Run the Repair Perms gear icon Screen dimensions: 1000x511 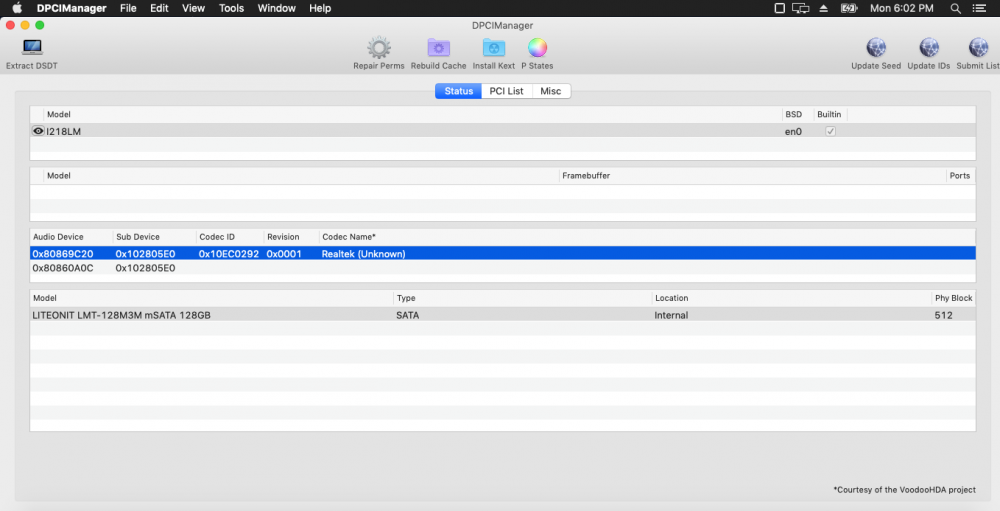tap(378, 48)
